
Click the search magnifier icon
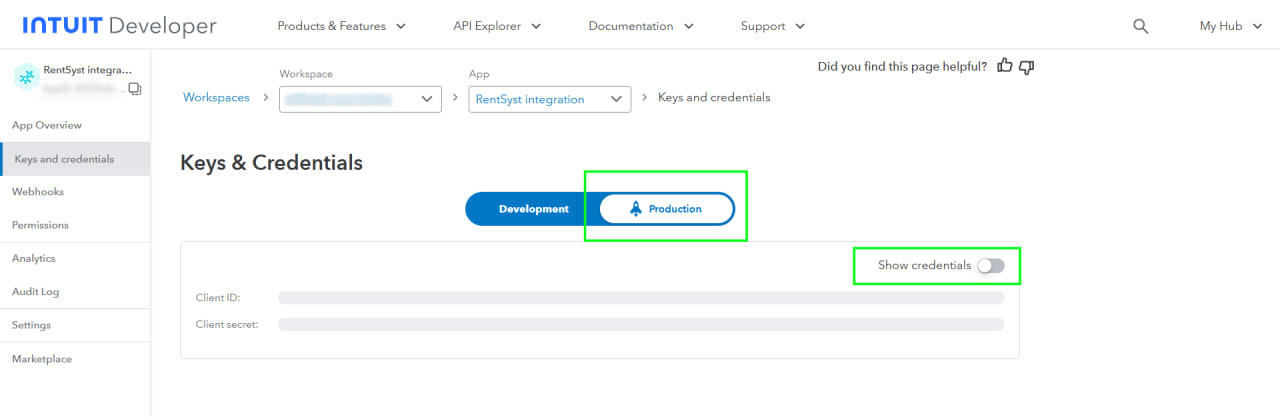(x=1140, y=26)
